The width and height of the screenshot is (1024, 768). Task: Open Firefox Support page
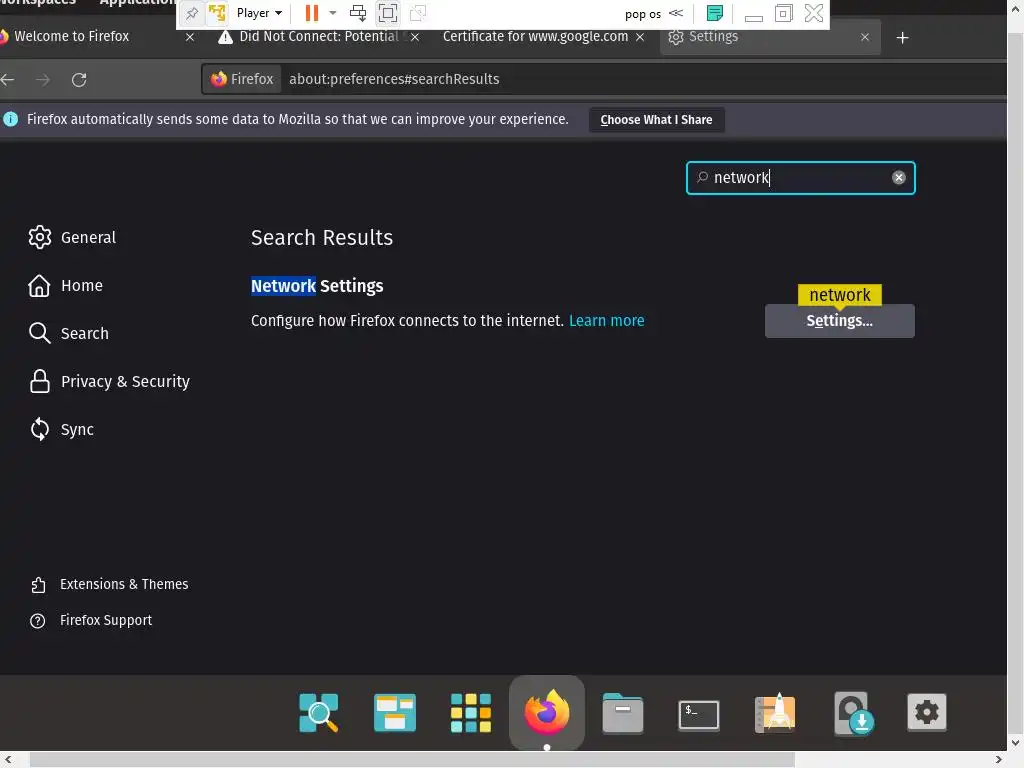(x=91, y=620)
